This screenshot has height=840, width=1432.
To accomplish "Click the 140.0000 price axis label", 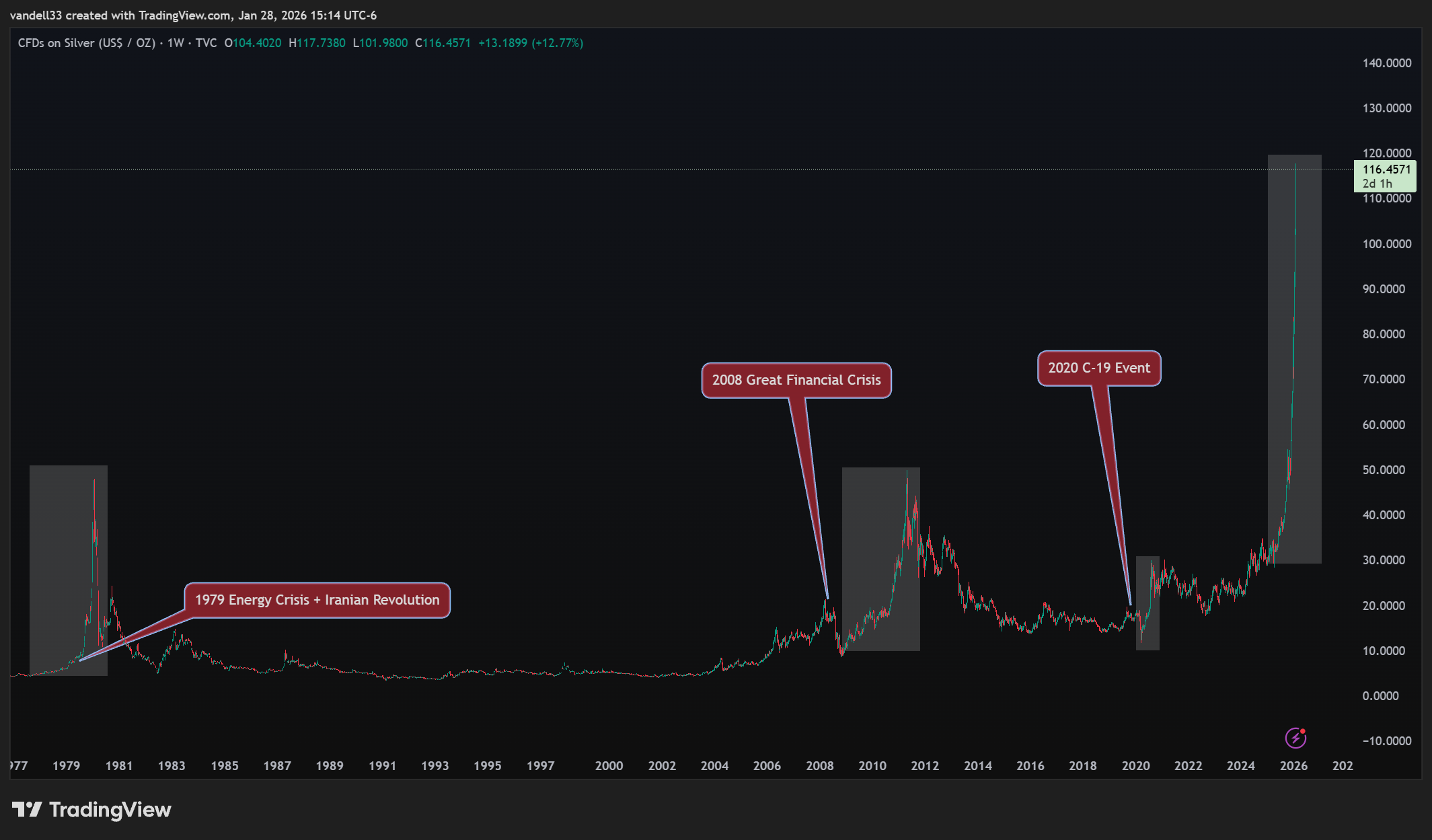I will pos(1387,63).
